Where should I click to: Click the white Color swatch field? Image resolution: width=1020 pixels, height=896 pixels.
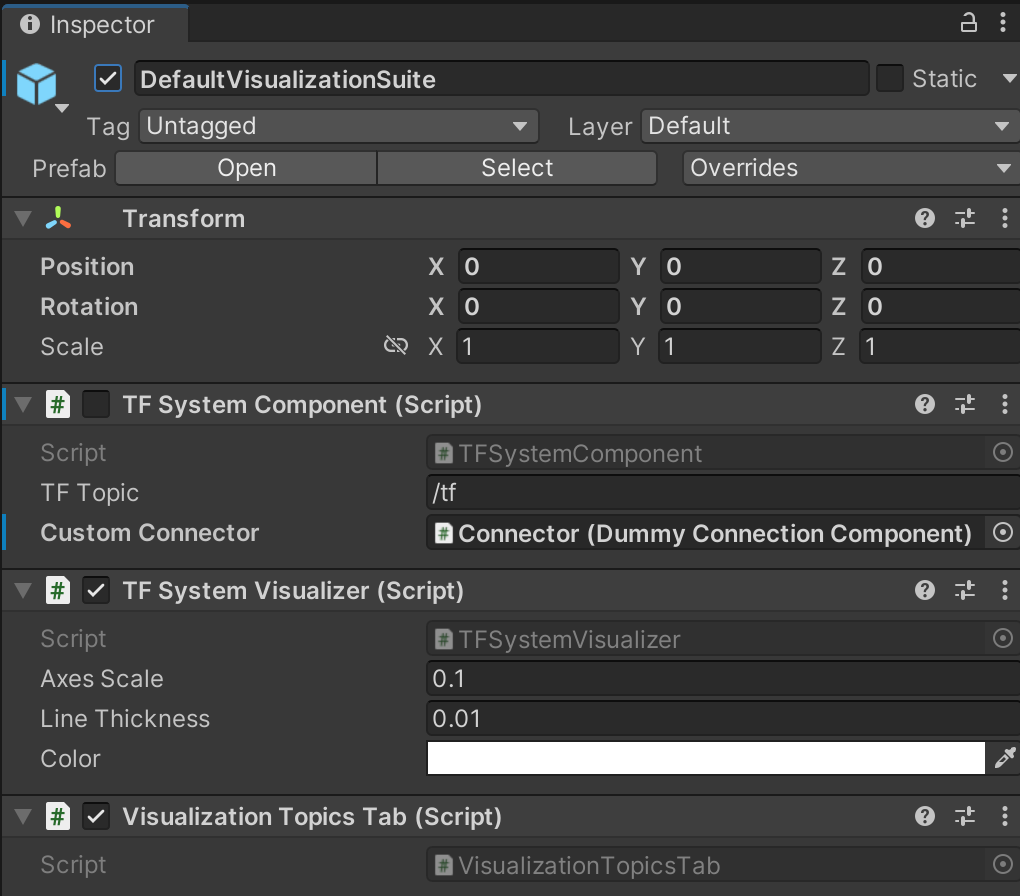[706, 759]
